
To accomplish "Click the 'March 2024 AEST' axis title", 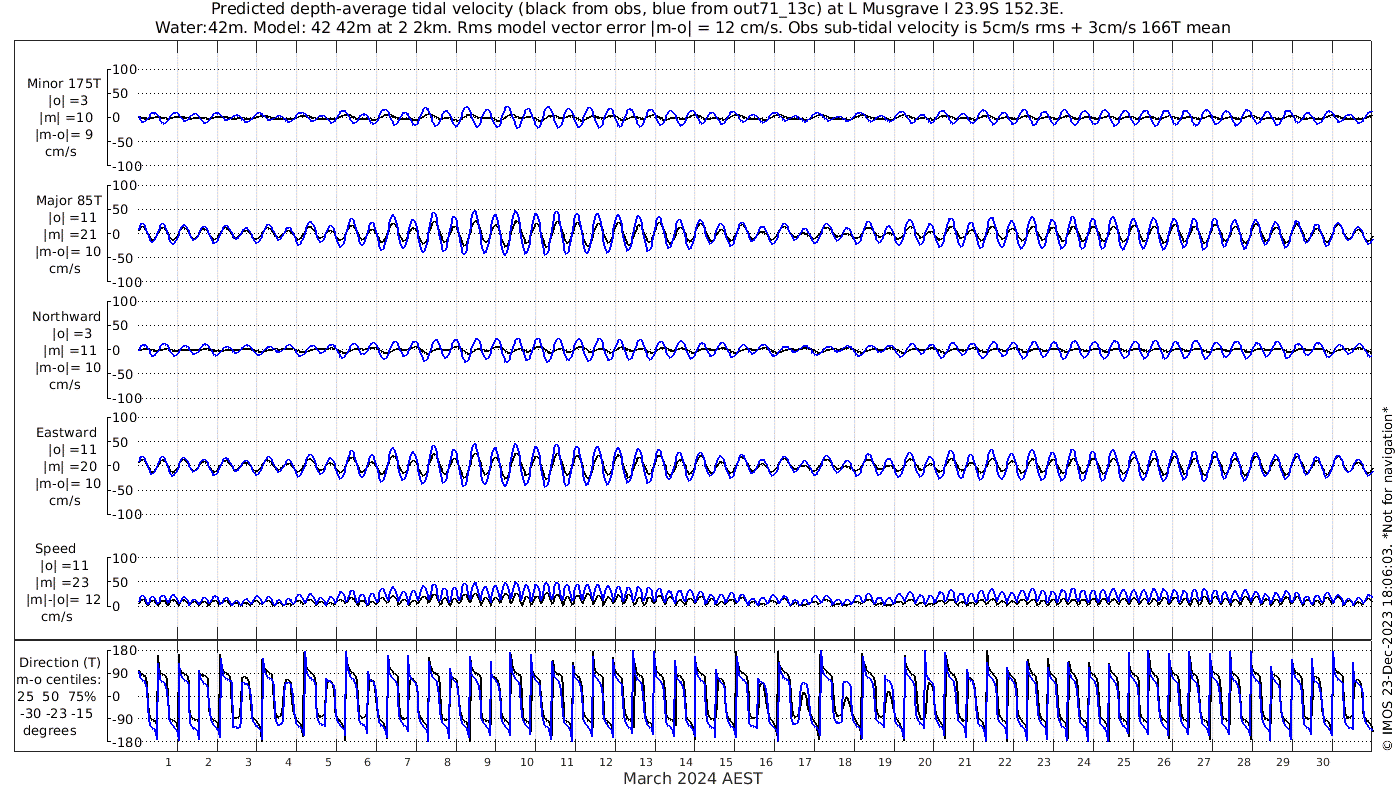I will coord(693,779).
